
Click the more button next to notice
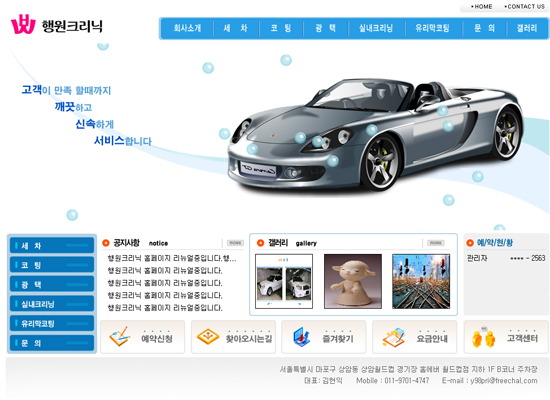235,243
